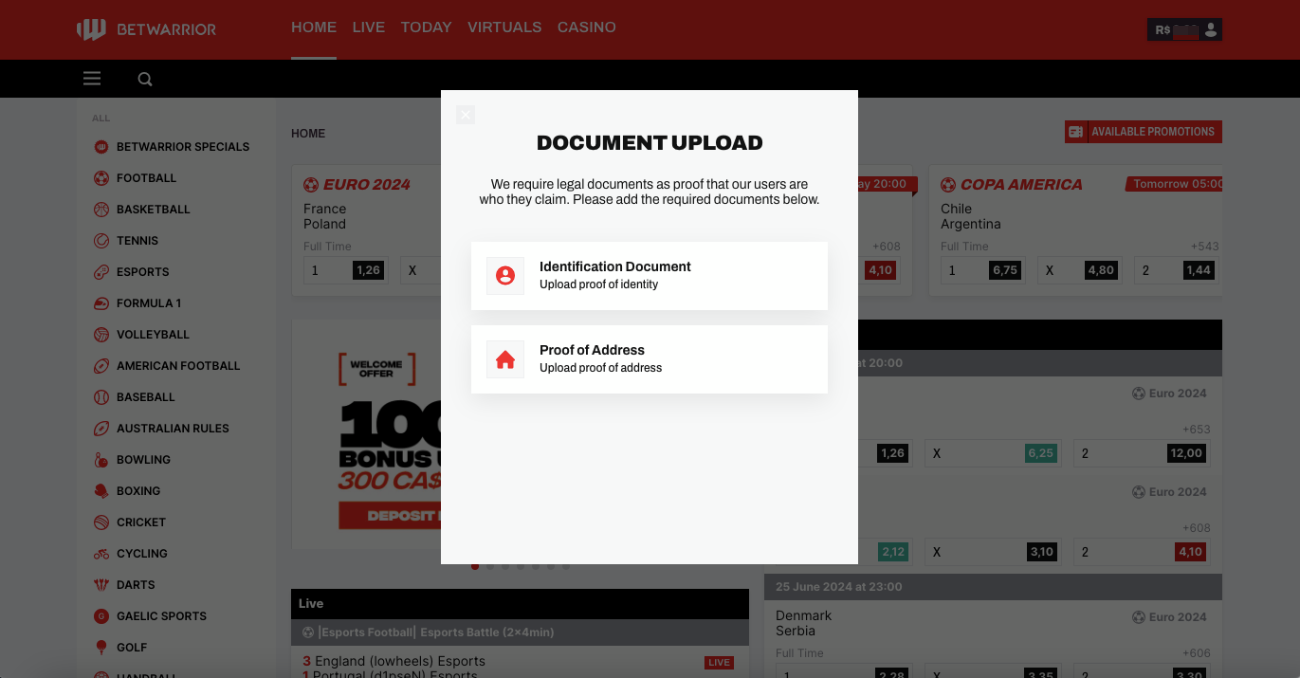Image resolution: width=1300 pixels, height=678 pixels.
Task: Click the Boxing sidebar icon
Action: [x=101, y=491]
